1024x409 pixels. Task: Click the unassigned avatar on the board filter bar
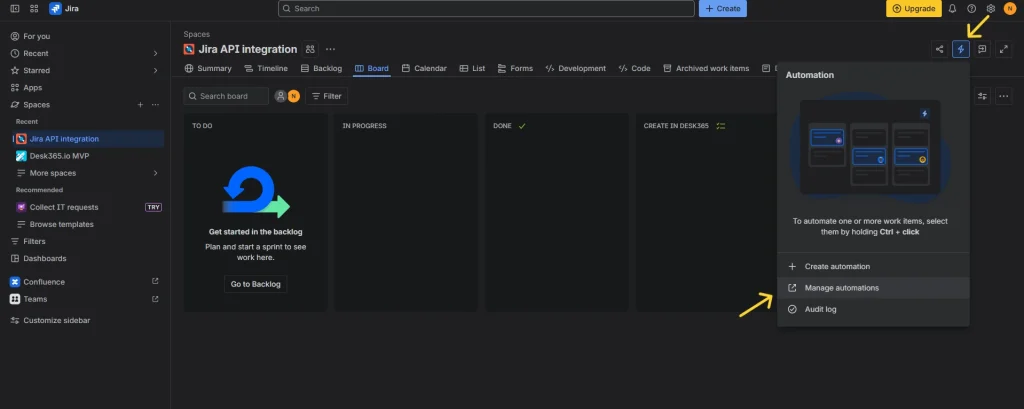point(280,96)
